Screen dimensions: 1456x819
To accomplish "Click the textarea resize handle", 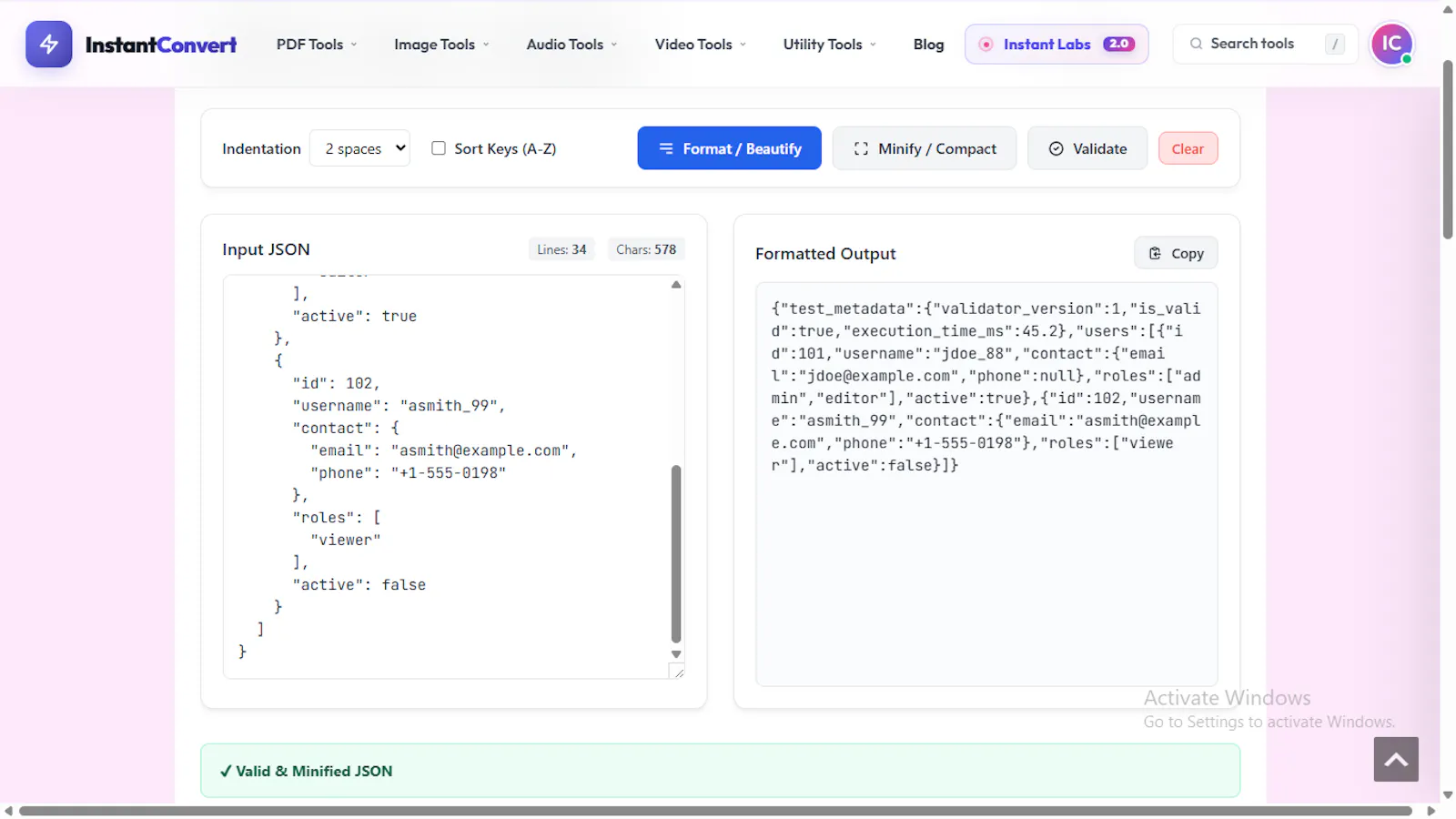I will coord(678,672).
